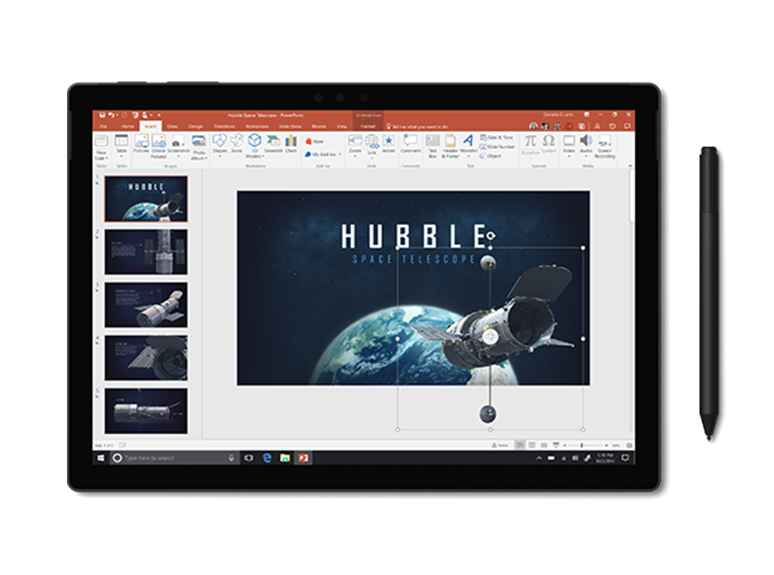Switch to the Draw tab
This screenshot has height=575, width=774.
[172, 126]
